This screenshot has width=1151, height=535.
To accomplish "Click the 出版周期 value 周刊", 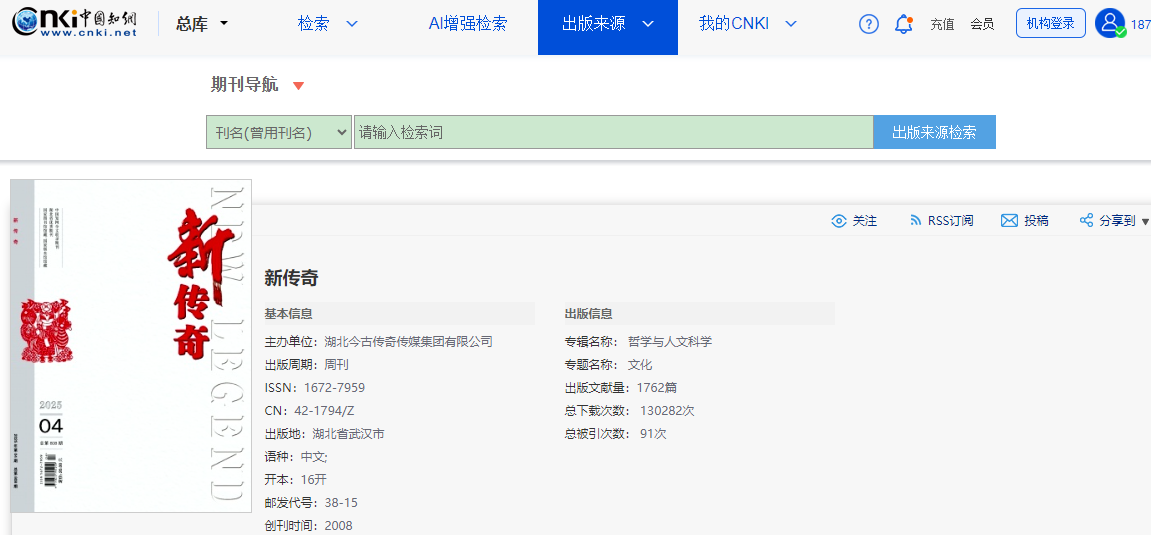I will (336, 365).
